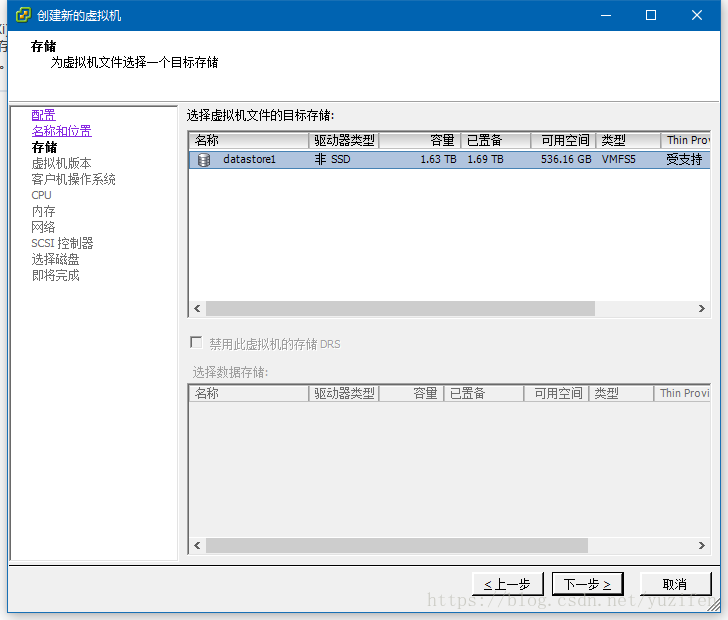Select the 存储 step in sidebar
This screenshot has height=620, width=728.
[x=44, y=147]
